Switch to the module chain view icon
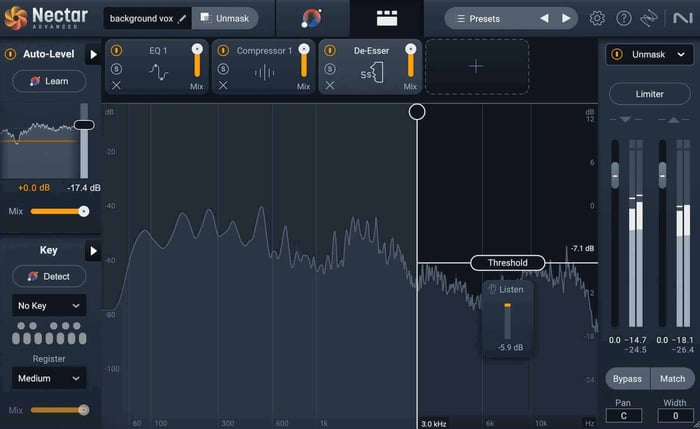This screenshot has height=429, width=700. 387,18
